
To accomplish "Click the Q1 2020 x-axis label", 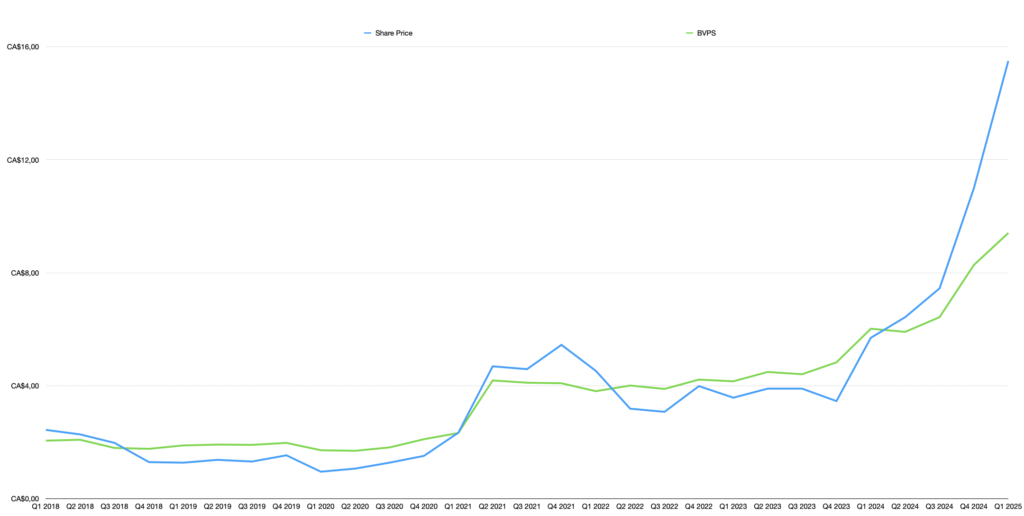I will tap(320, 507).
